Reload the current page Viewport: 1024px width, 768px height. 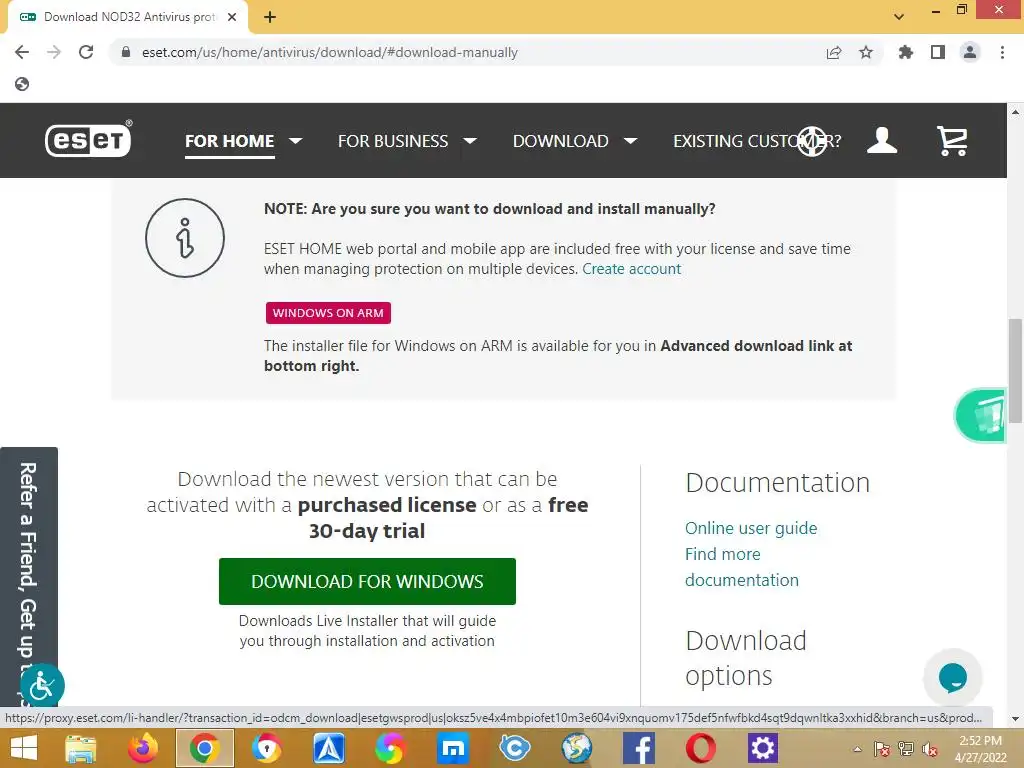pyautogui.click(x=86, y=52)
